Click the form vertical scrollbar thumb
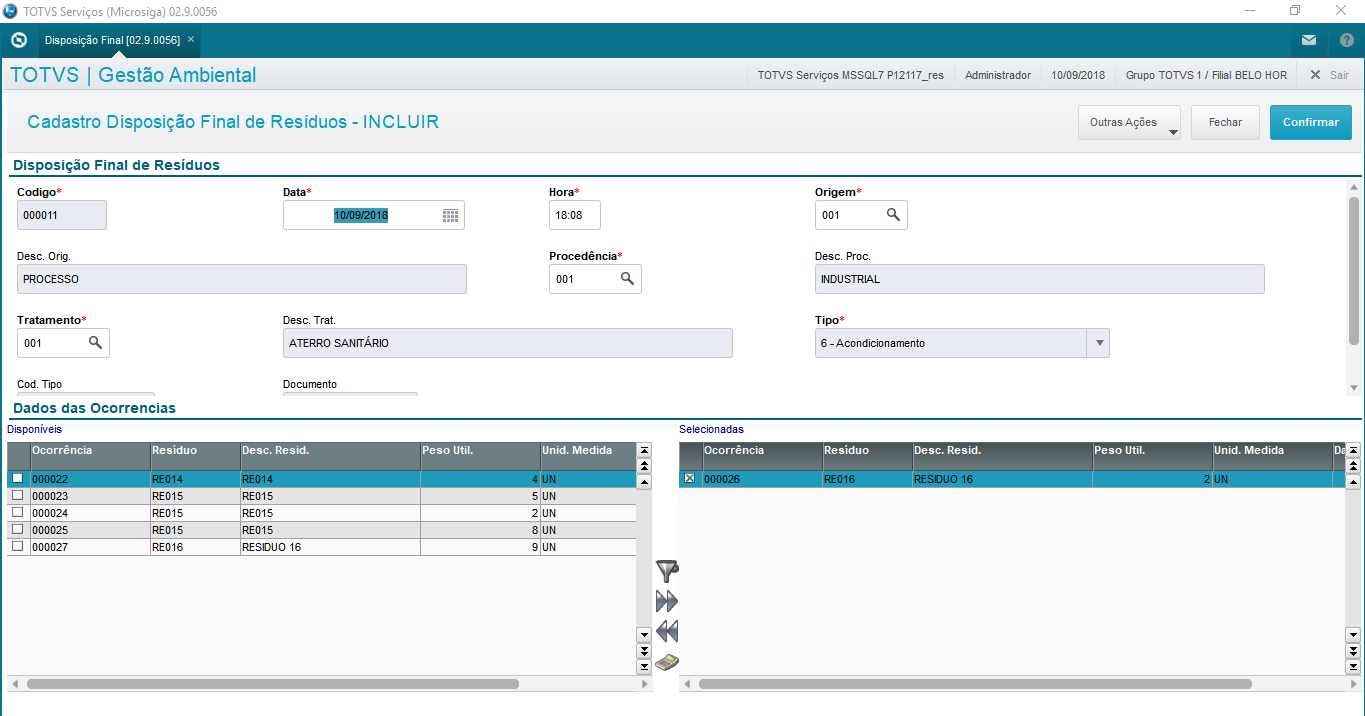 tap(1354, 270)
